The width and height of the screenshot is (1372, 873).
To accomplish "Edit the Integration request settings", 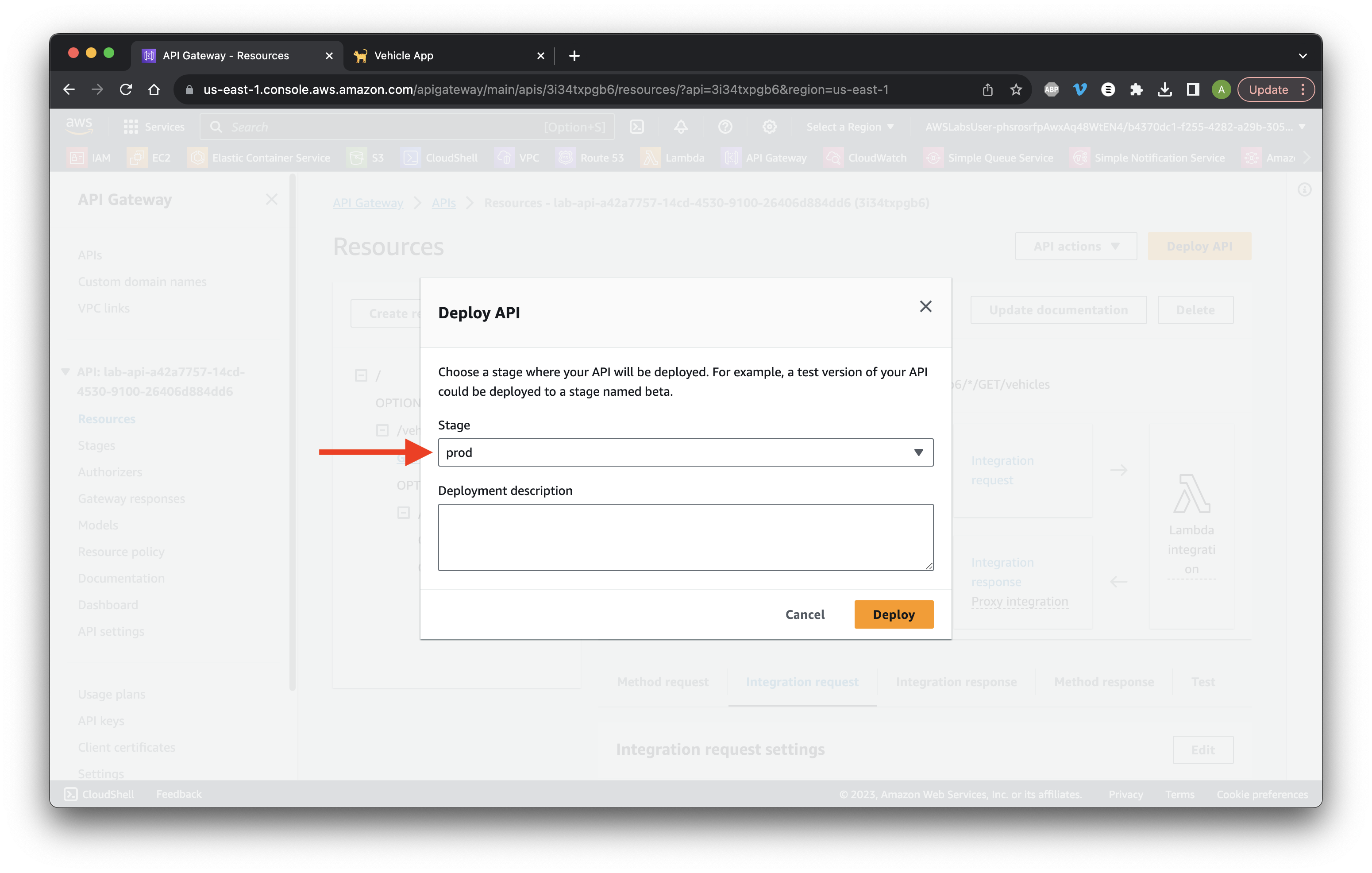I will point(1203,749).
